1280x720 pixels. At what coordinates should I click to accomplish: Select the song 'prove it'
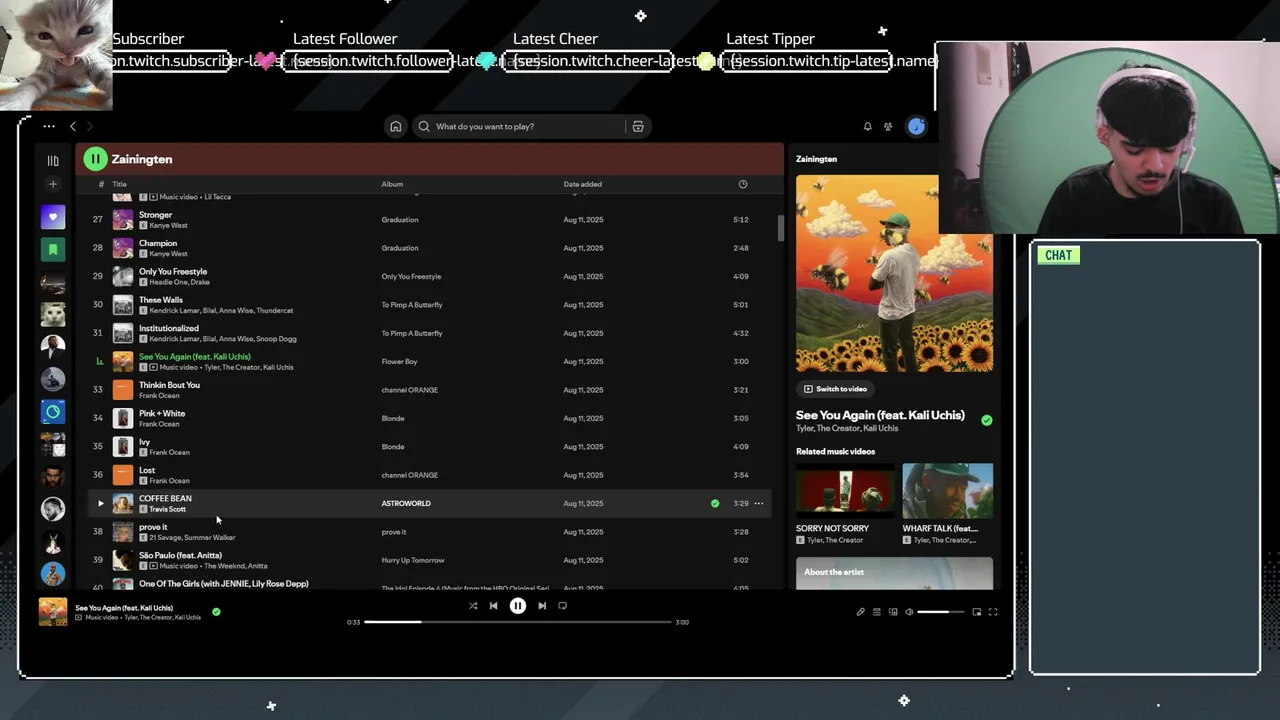tap(153, 527)
